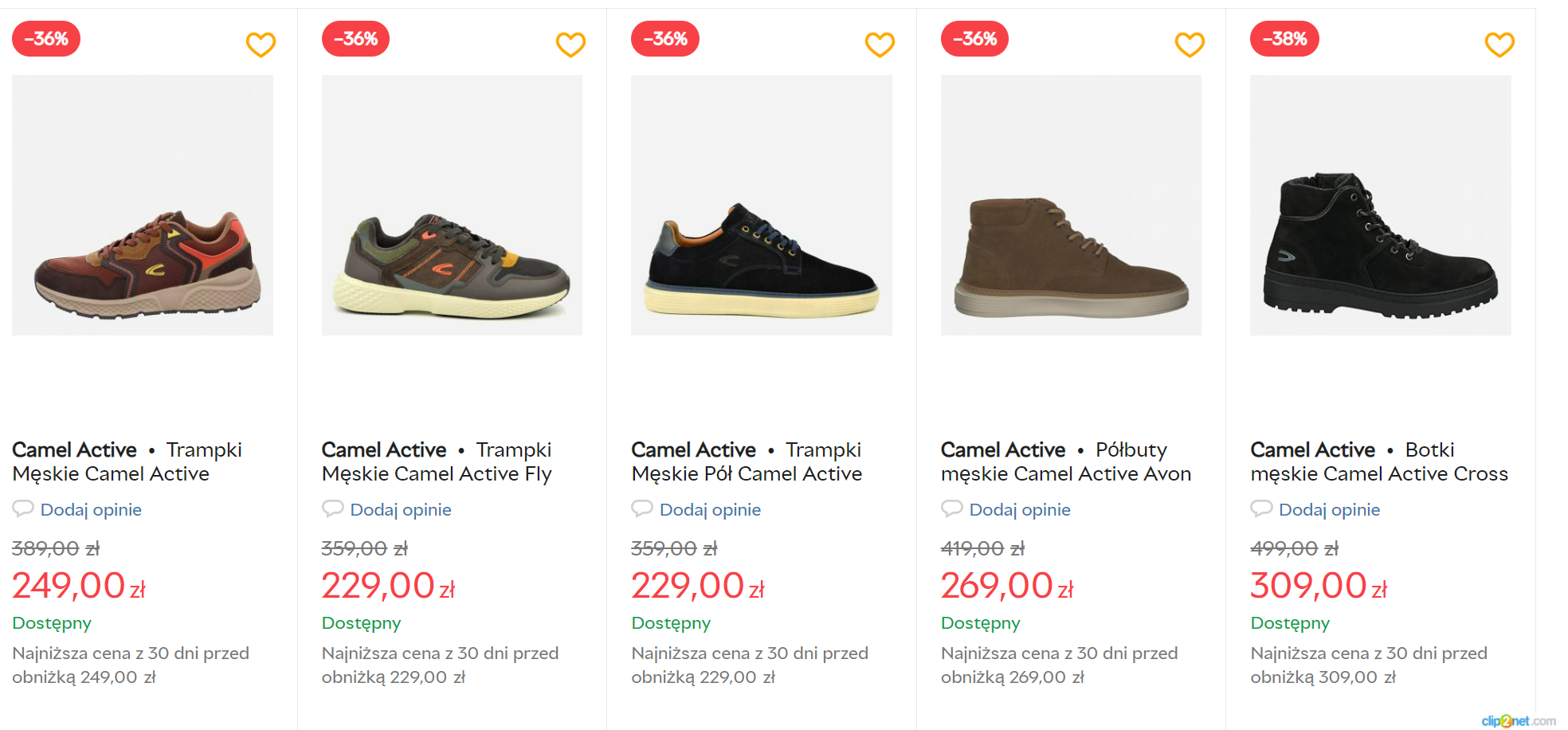This screenshot has width=1568, height=730.
Task: Add review for Pół Camel Active shoe
Action: (710, 510)
